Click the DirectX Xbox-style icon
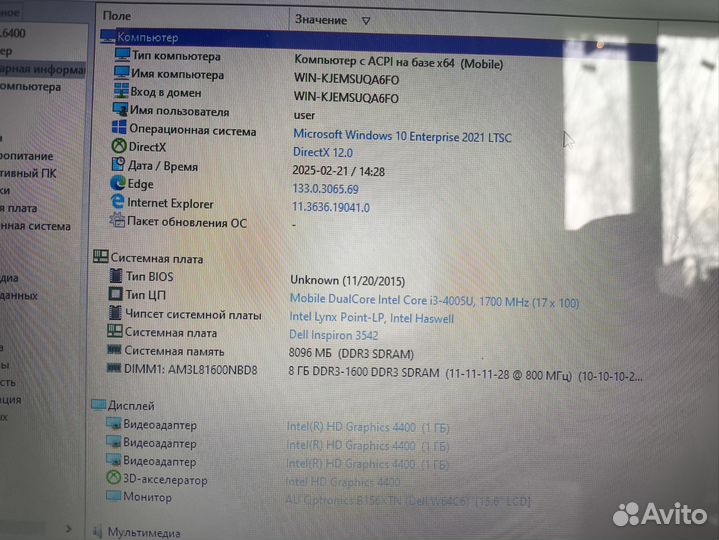Screen dimensions: 719x540 point(119,147)
